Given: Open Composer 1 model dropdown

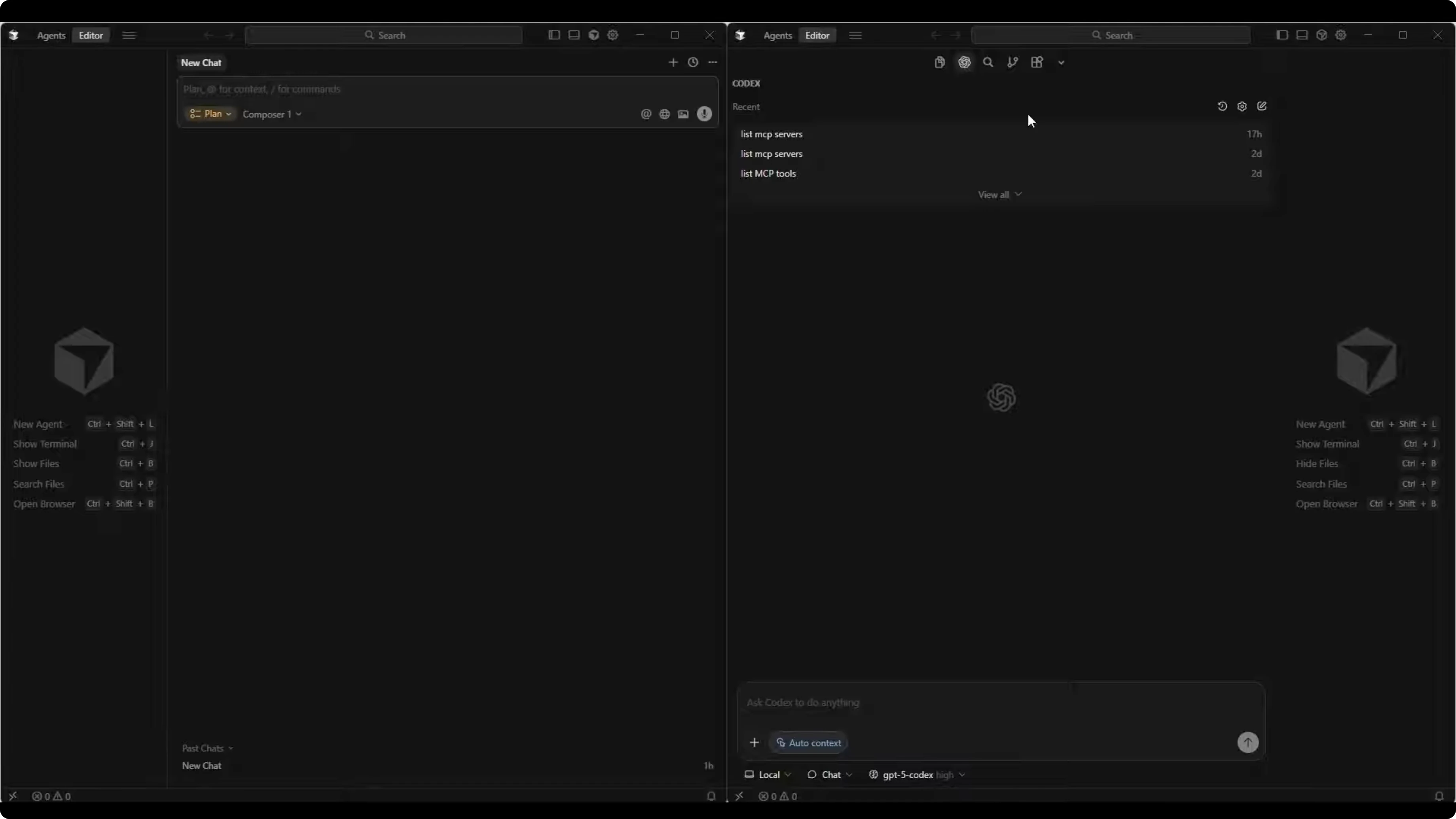Looking at the screenshot, I should 272,114.
